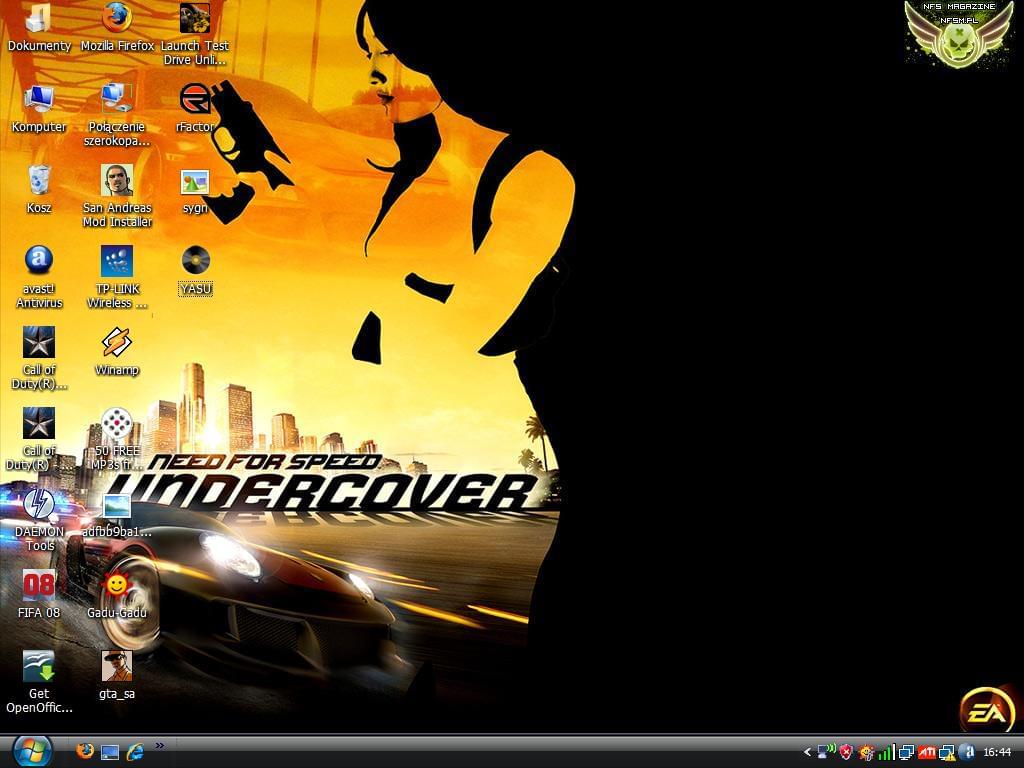Screen dimensions: 1024x768
Task: Select the FIFA 08 desktop icon
Action: (39, 585)
